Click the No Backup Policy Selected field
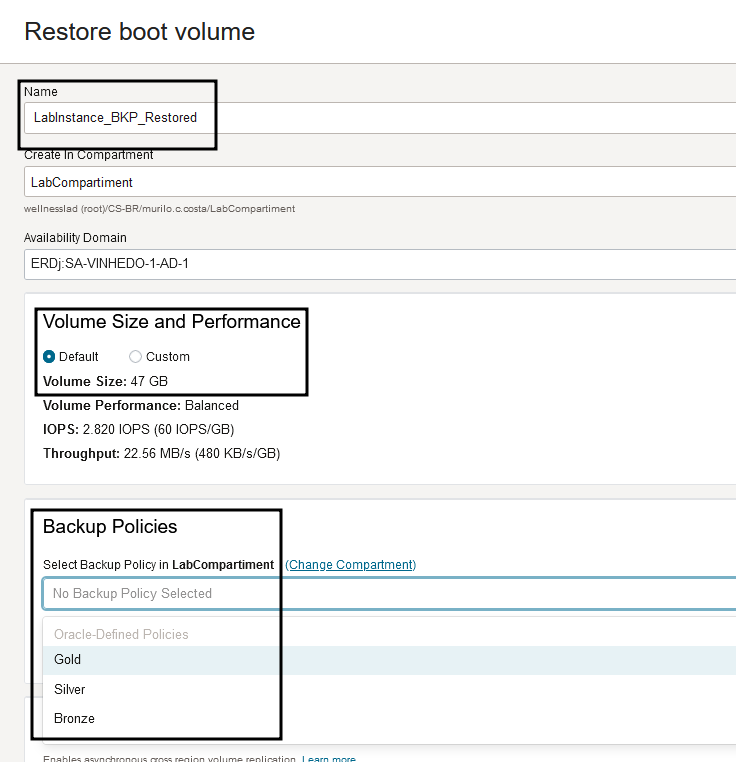736x762 pixels. (390, 593)
